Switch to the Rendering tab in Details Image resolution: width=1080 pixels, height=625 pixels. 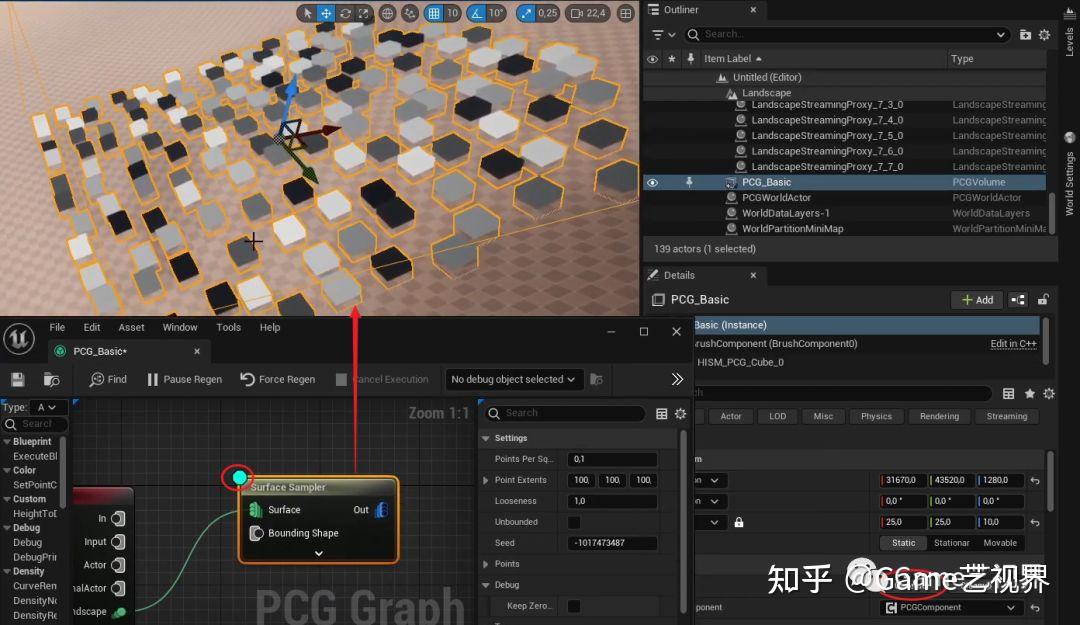pyautogui.click(x=939, y=416)
